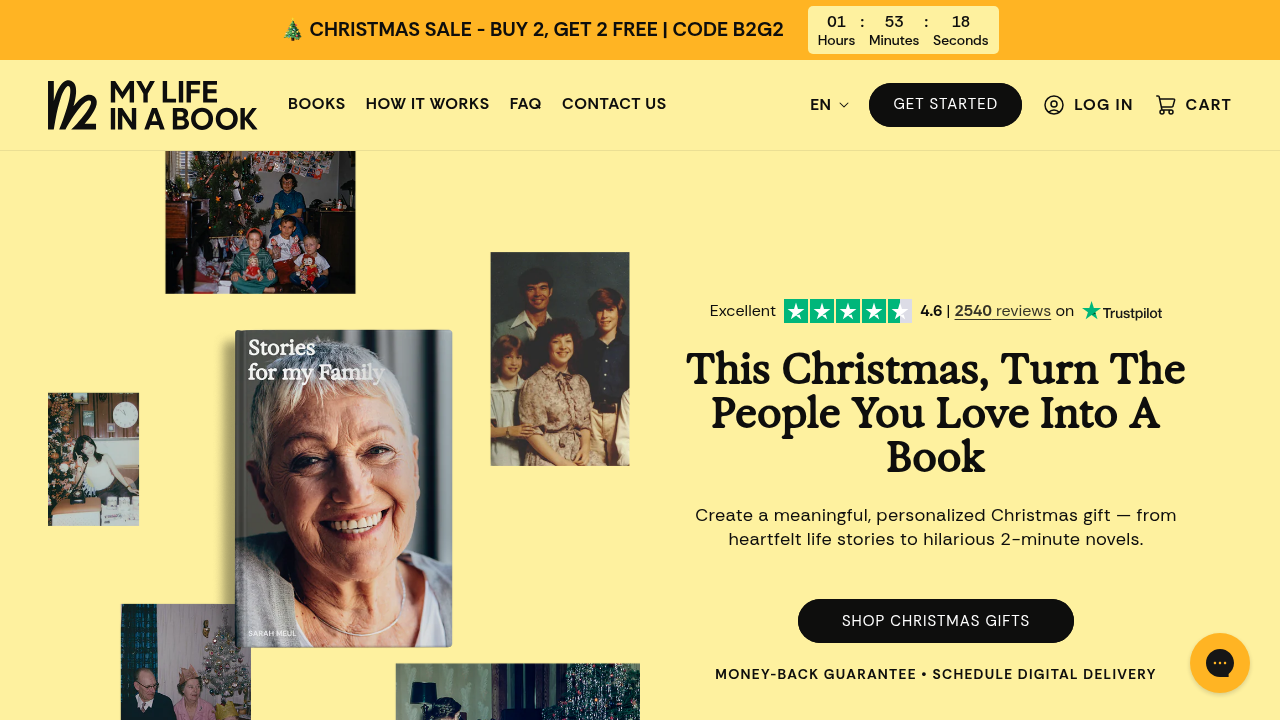Expand the EN language dropdown

pyautogui.click(x=829, y=105)
